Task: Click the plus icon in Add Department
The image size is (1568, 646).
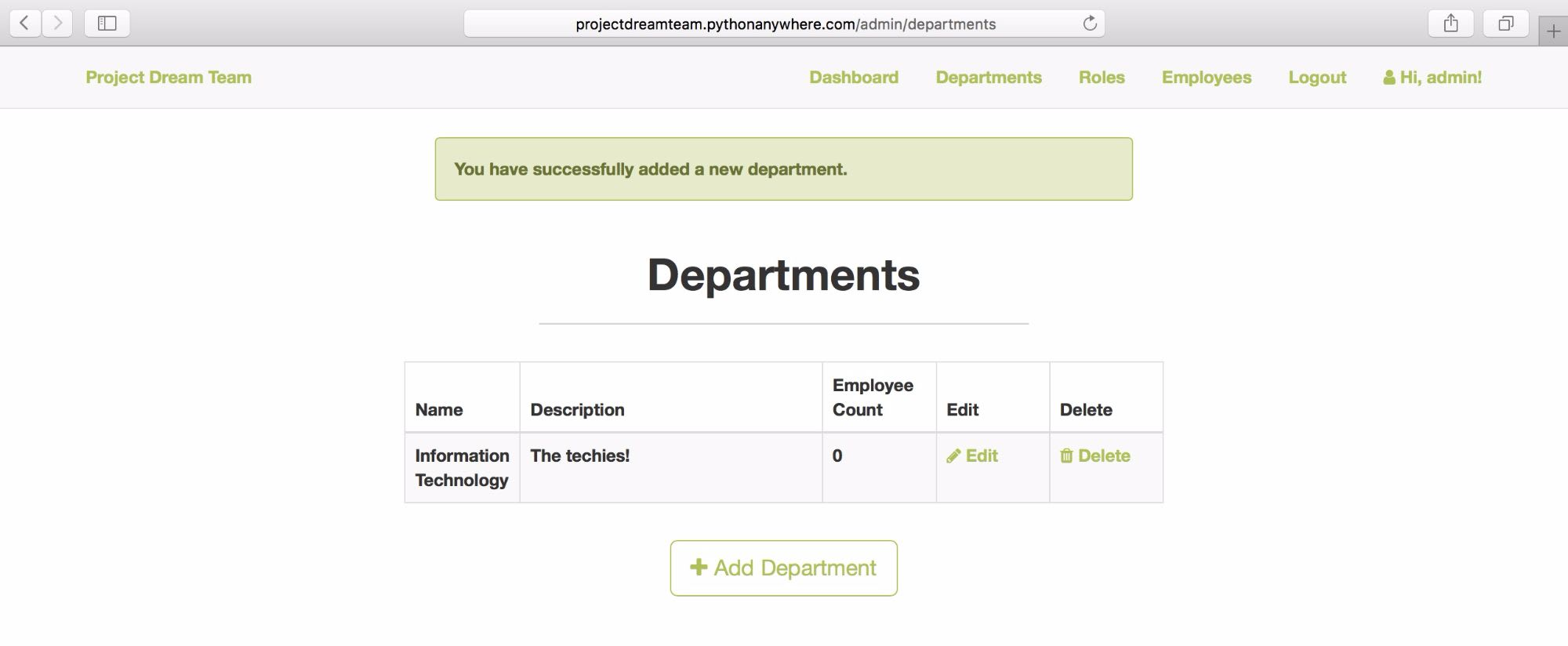Action: [699, 567]
